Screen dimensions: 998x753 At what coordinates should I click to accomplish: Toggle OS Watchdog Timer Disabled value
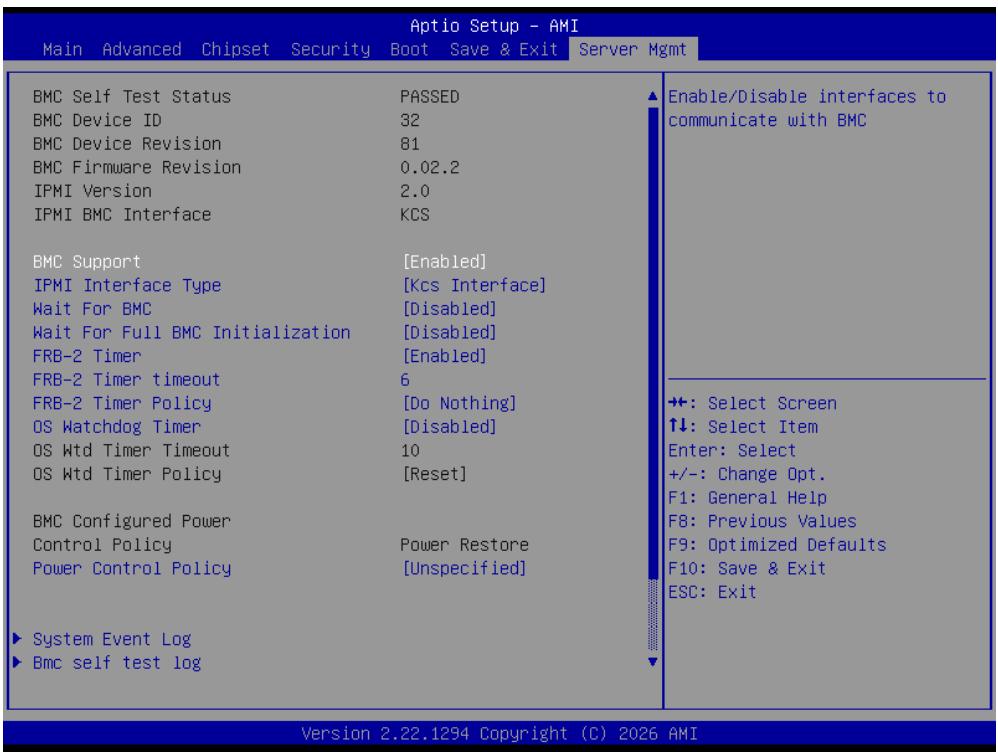point(449,426)
